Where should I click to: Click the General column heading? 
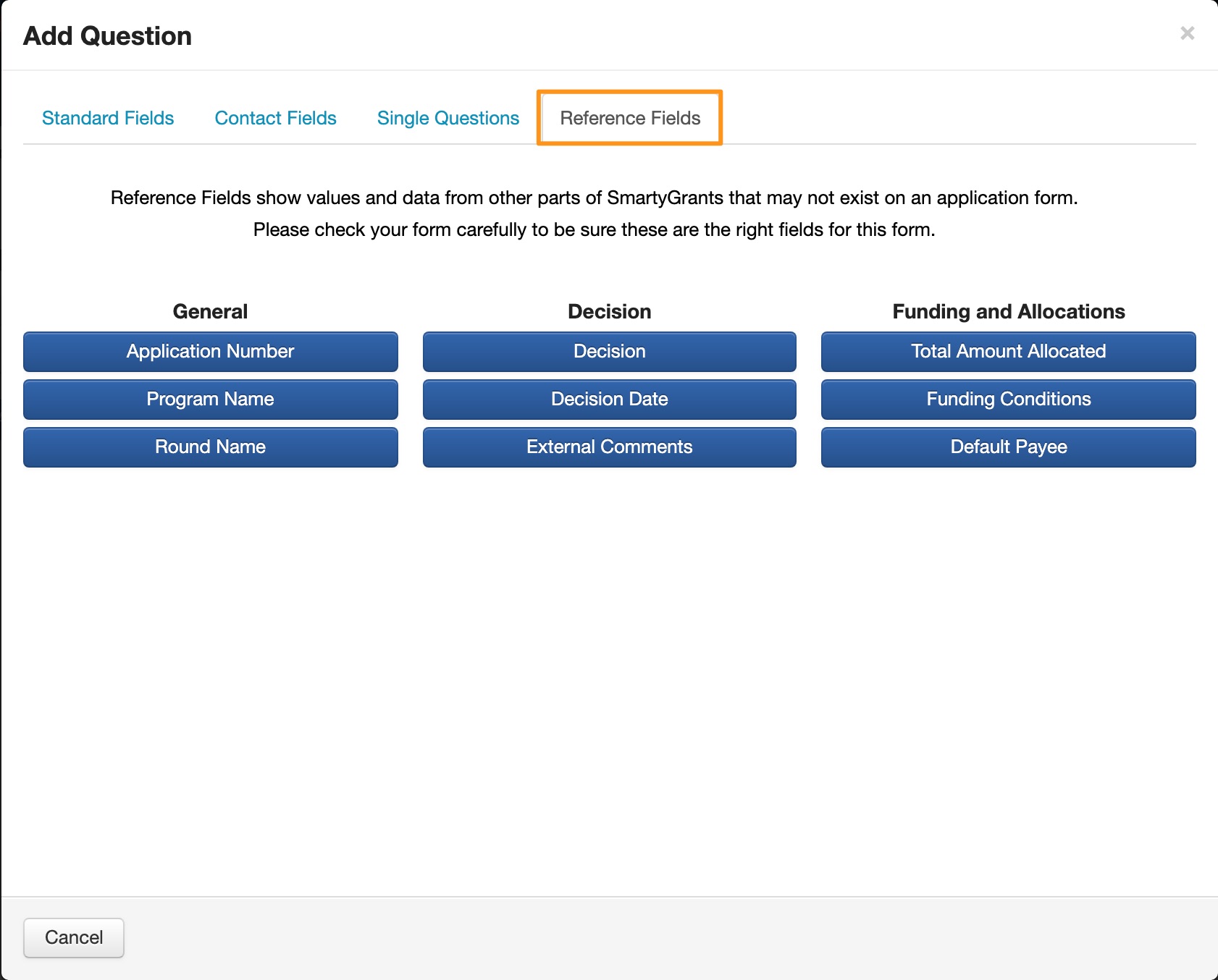point(210,311)
